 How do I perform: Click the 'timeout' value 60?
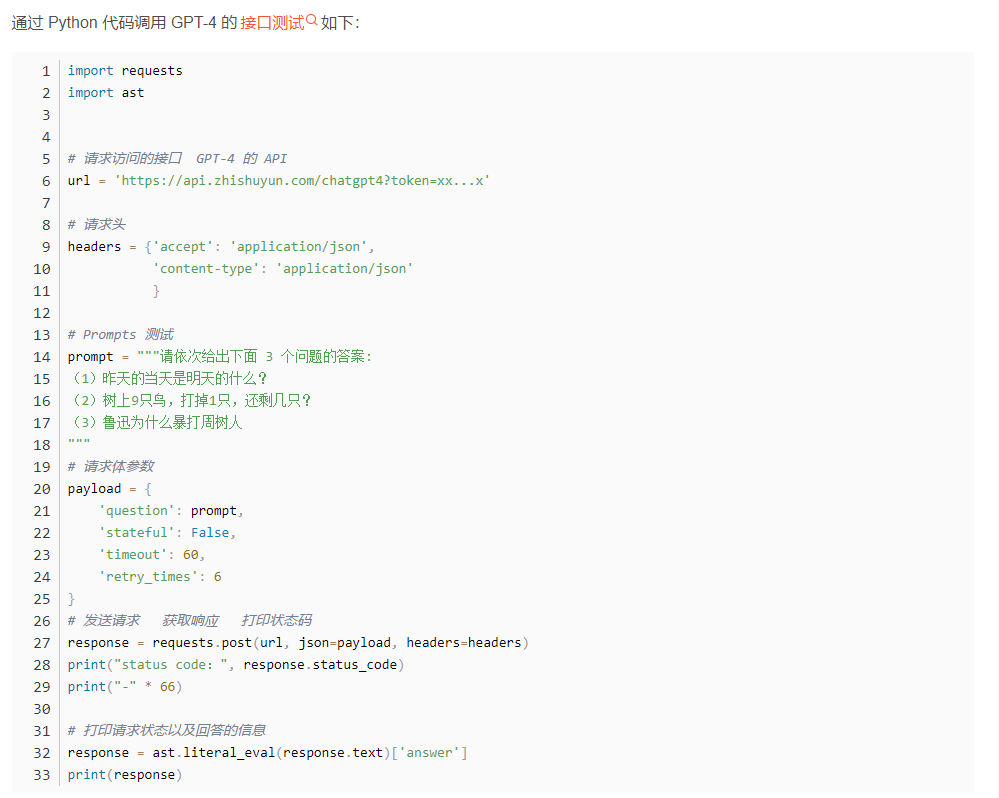tap(191, 555)
